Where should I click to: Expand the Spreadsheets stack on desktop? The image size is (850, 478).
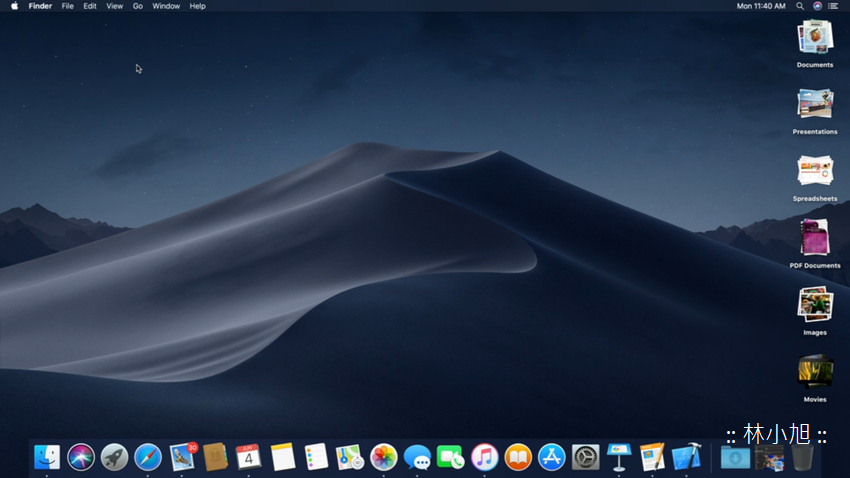(815, 171)
